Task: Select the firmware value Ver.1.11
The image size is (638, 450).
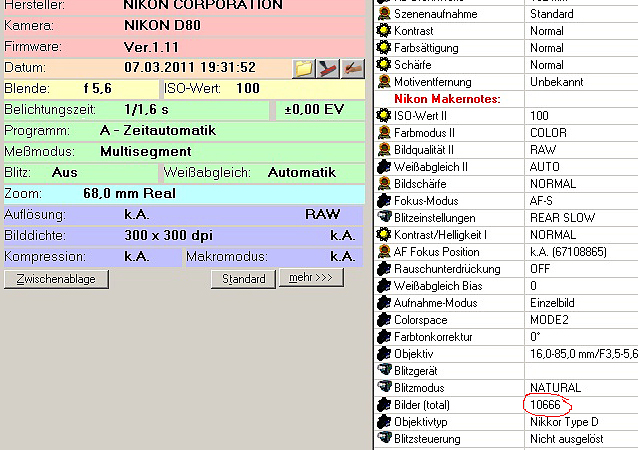Action: (151, 47)
